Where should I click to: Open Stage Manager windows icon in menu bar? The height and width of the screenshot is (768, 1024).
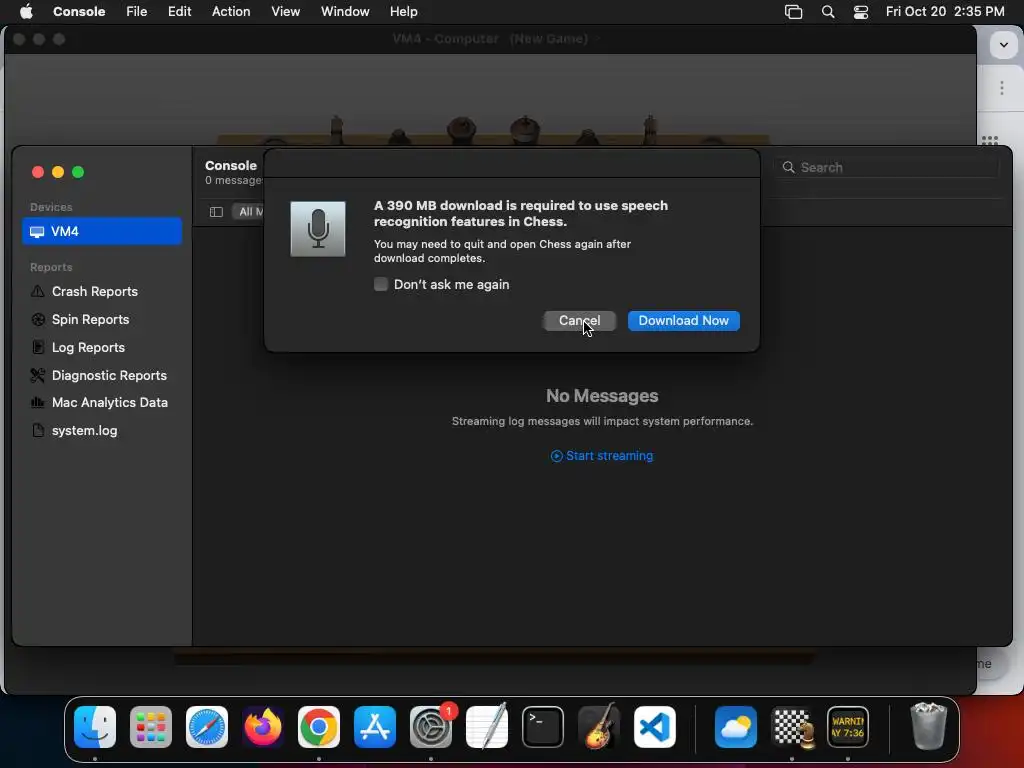[793, 12]
